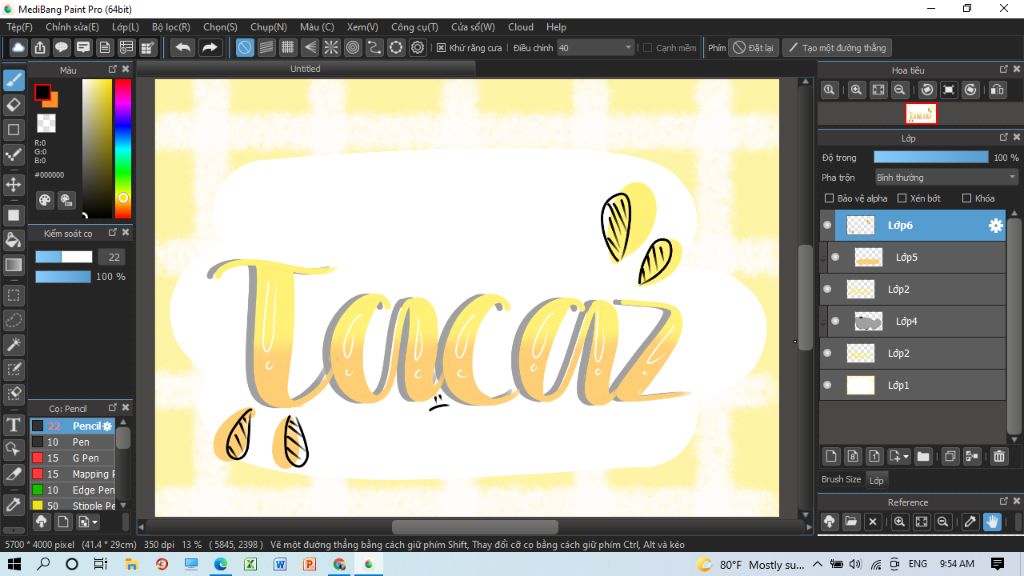Hide layer Lớp1
This screenshot has height=576, width=1024.
[x=827, y=385]
